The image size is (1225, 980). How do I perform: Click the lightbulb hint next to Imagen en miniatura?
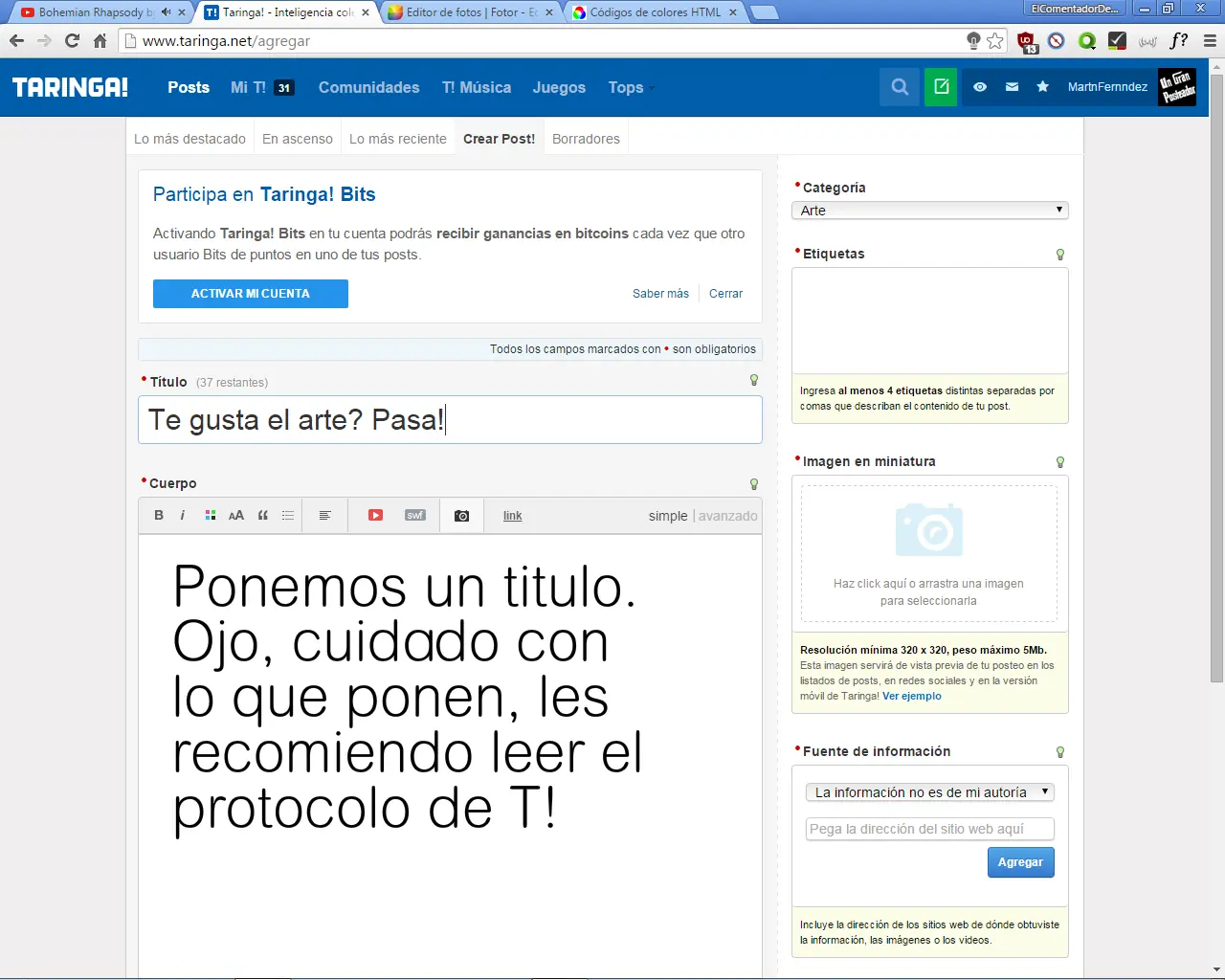click(1060, 462)
